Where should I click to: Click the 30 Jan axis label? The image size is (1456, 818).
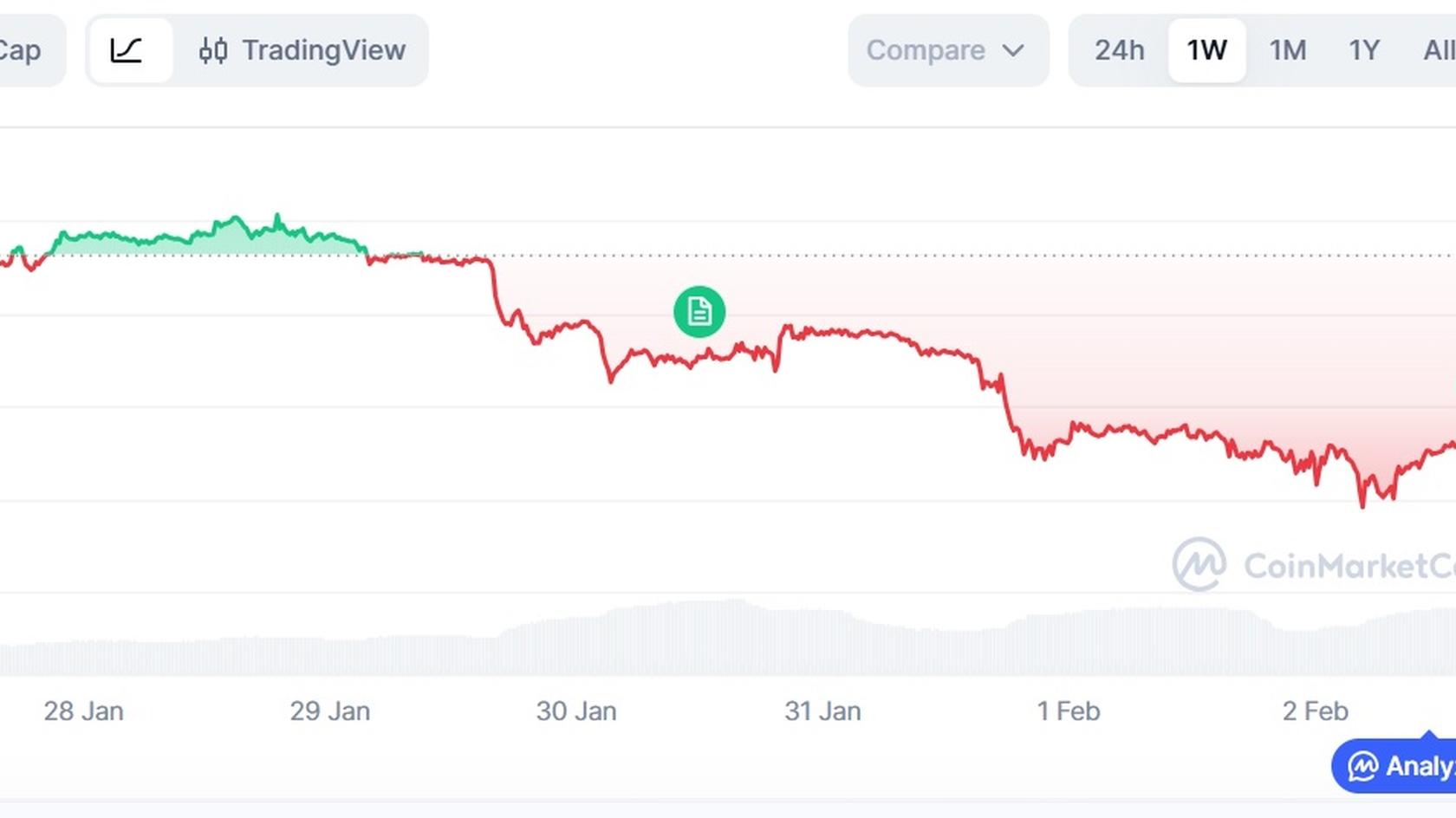point(577,711)
